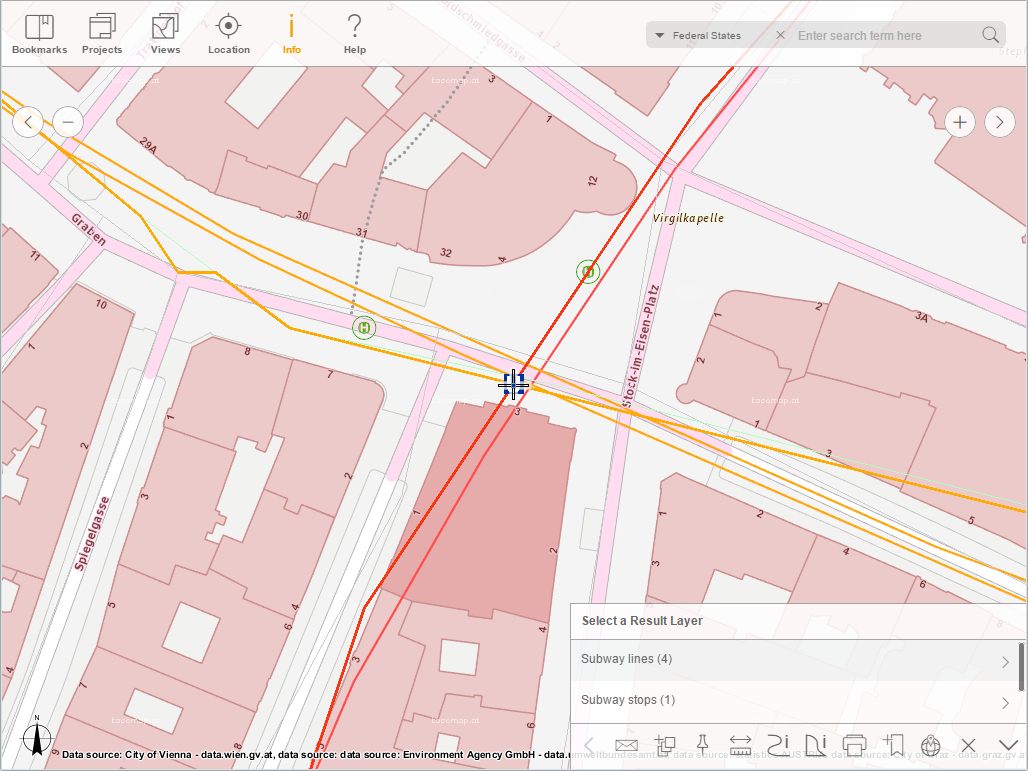Select the Info tool
This screenshot has height=771, width=1028.
pos(292,33)
